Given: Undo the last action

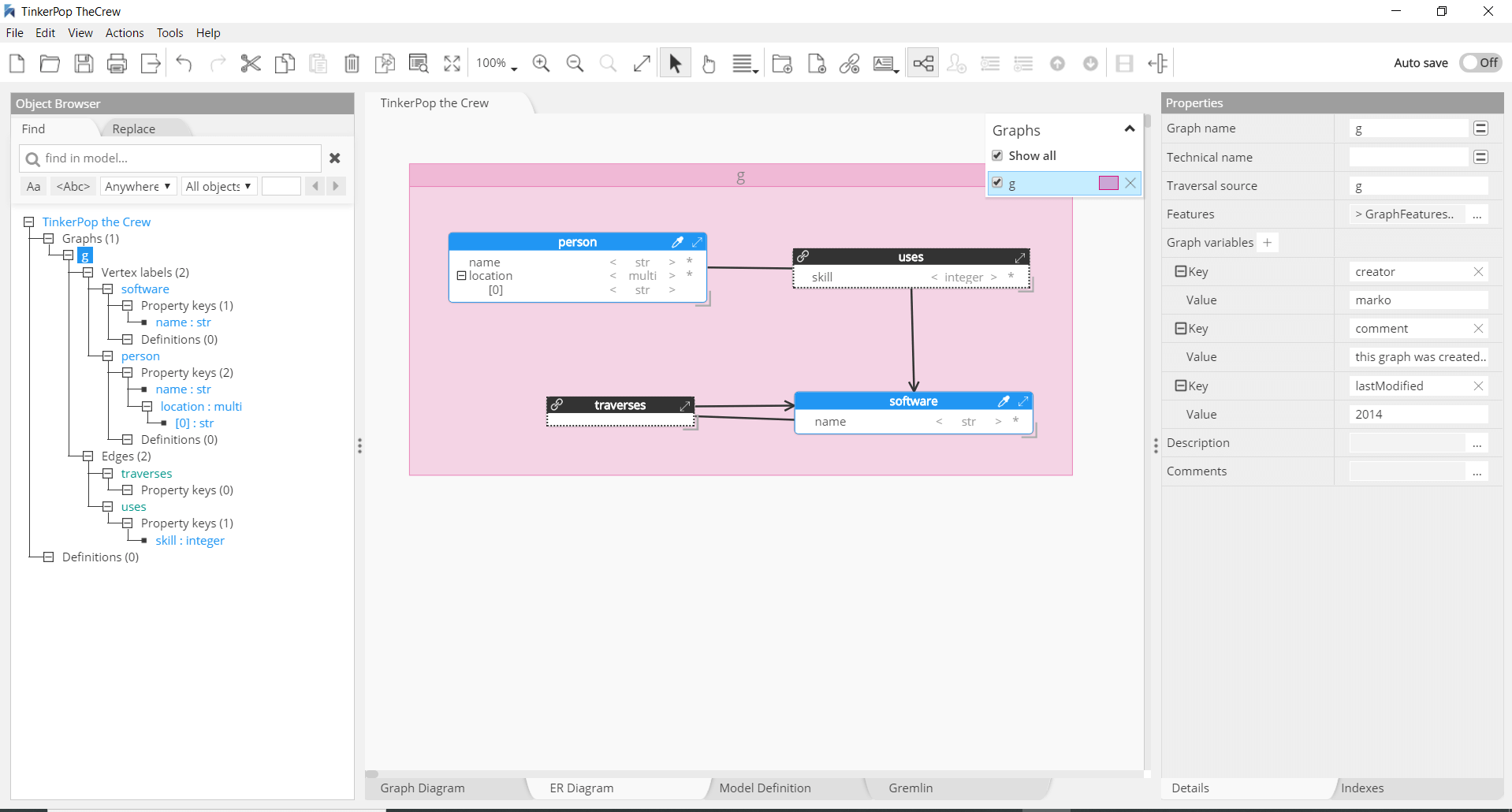Looking at the screenshot, I should (x=184, y=63).
